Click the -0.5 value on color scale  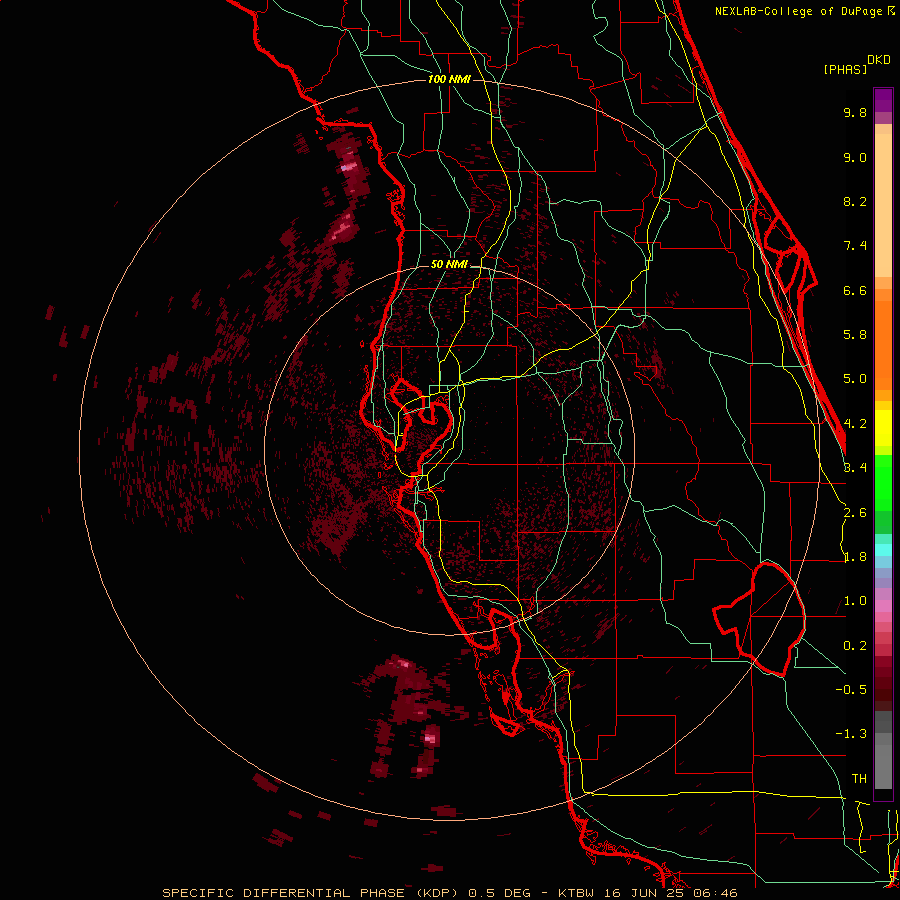point(851,690)
